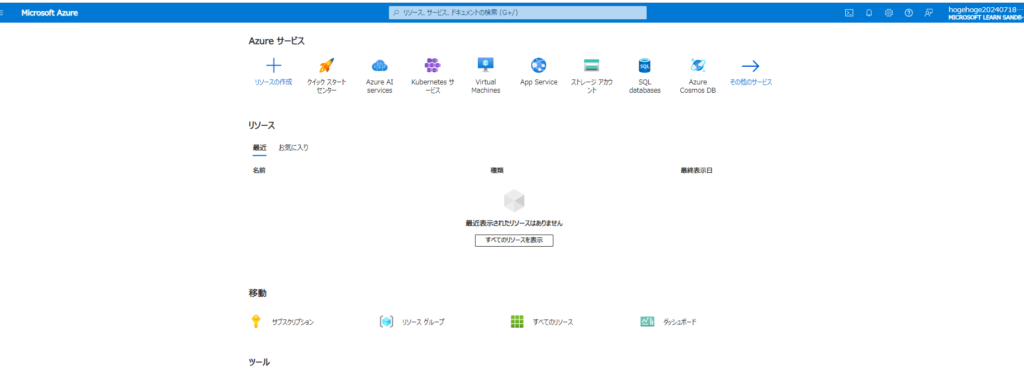
Task: Open すべてのリソース grid icon
Action: tap(517, 322)
